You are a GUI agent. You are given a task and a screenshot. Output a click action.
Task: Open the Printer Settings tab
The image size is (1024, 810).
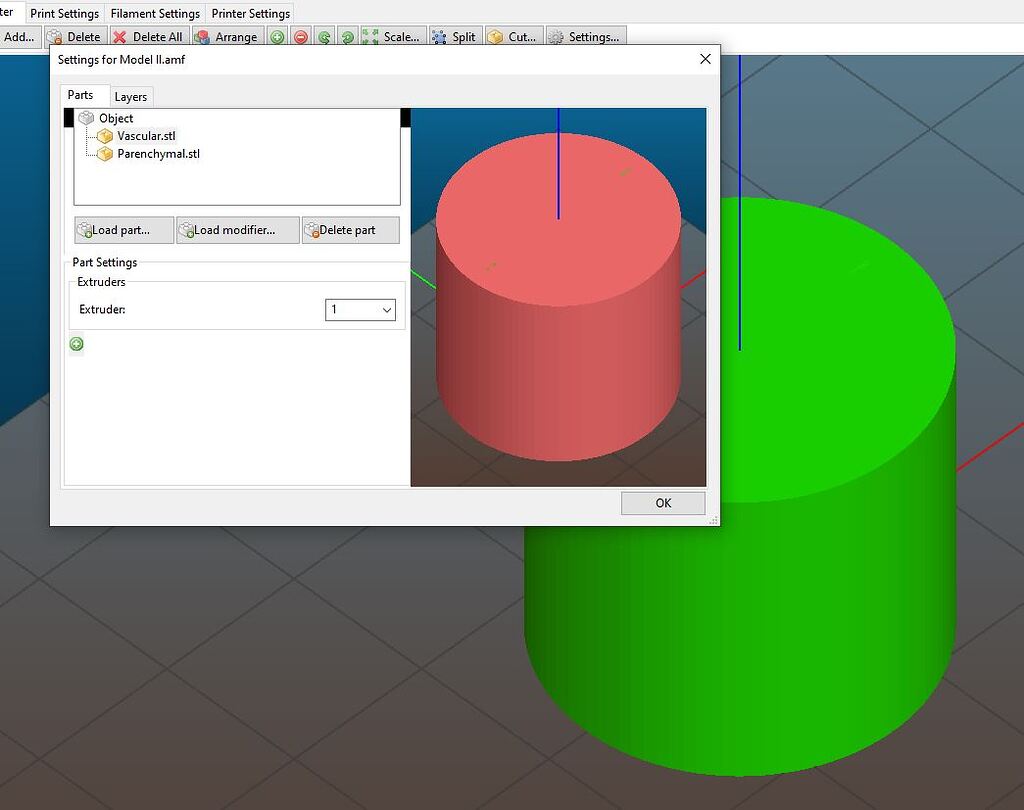pos(251,13)
